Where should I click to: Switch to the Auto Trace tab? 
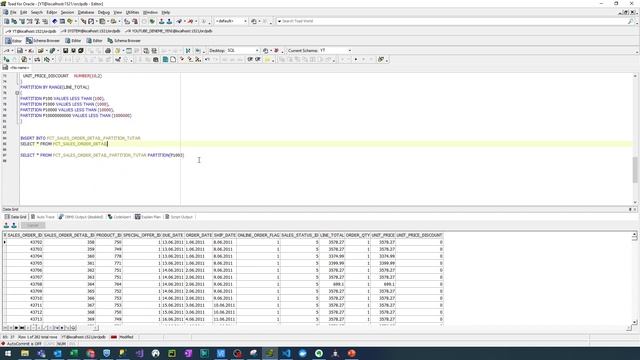42,217
